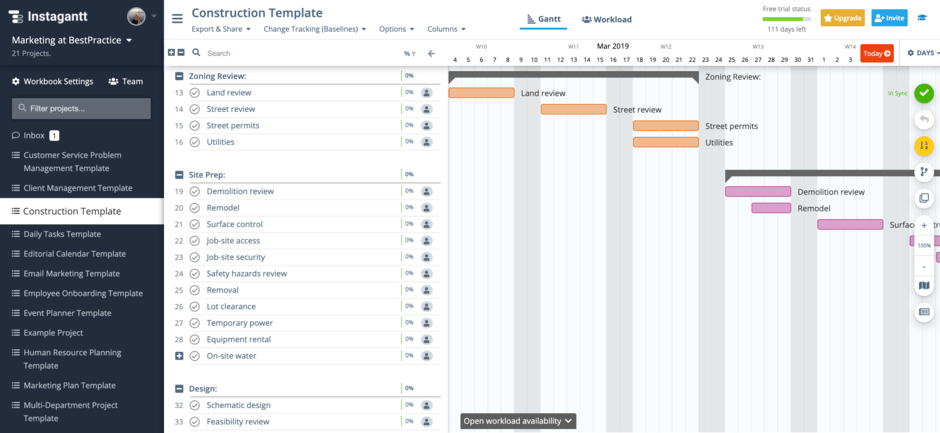
Task: Click the undo arrow icon
Action: [x=924, y=119]
